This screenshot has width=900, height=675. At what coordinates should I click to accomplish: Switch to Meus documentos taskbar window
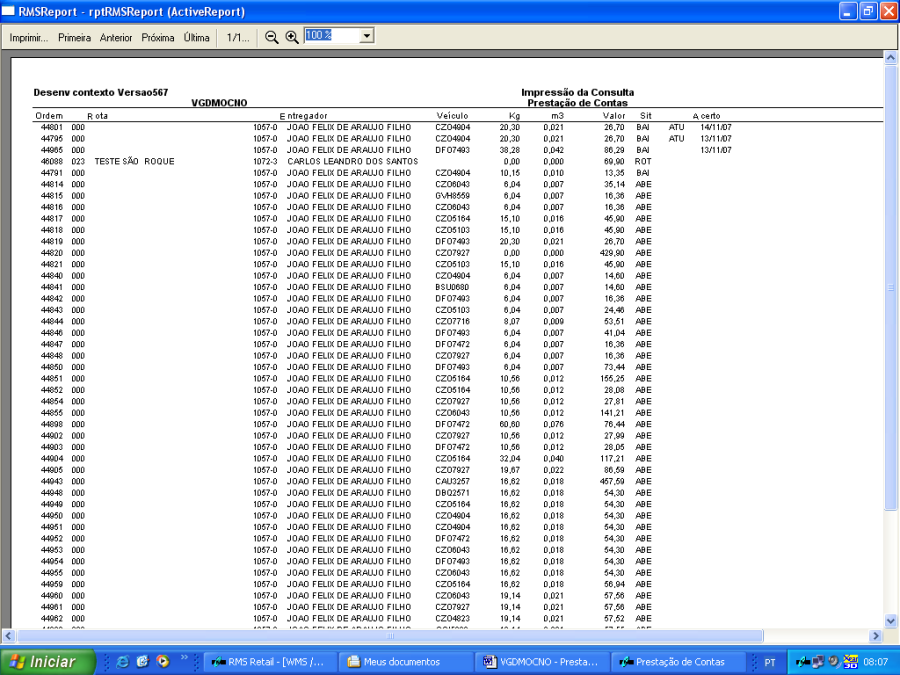click(404, 662)
